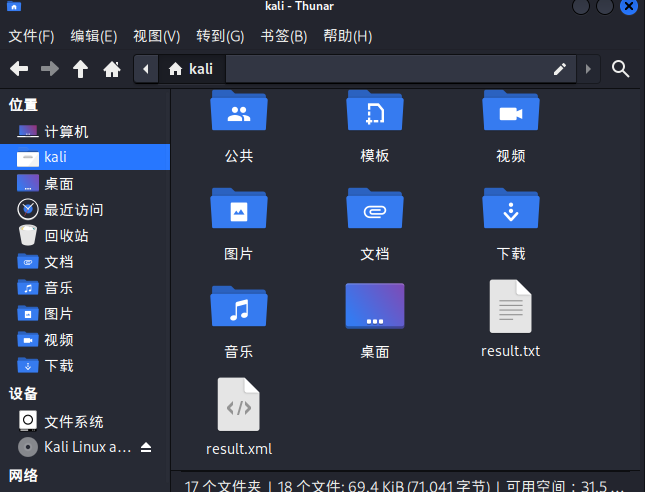
Task: Click the 设备 sidebar section header
Action: [23, 394]
